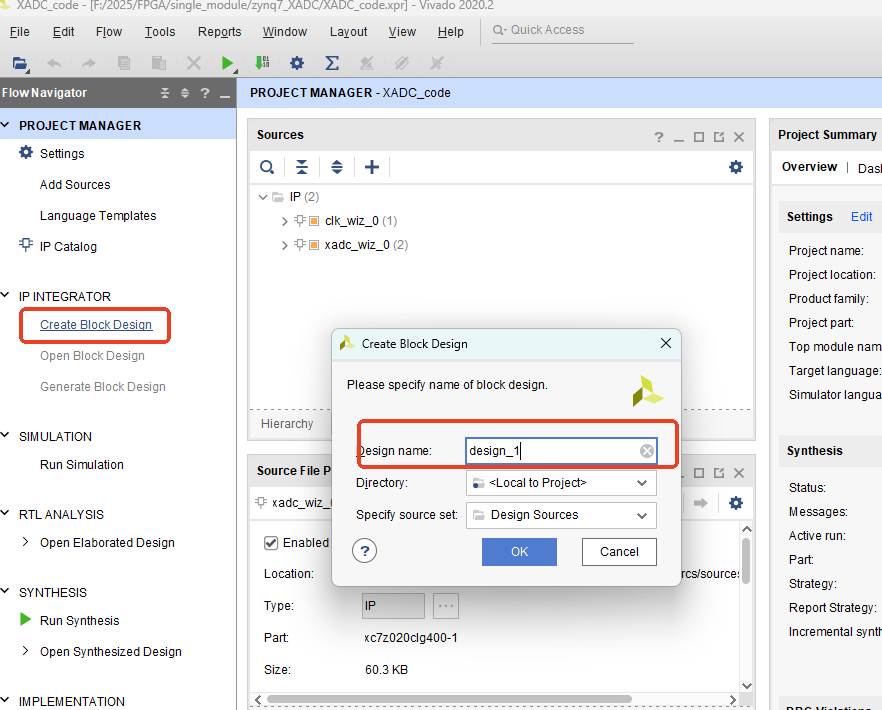
Task: Expand the xadc_wiz_0 IP node
Action: 285,245
